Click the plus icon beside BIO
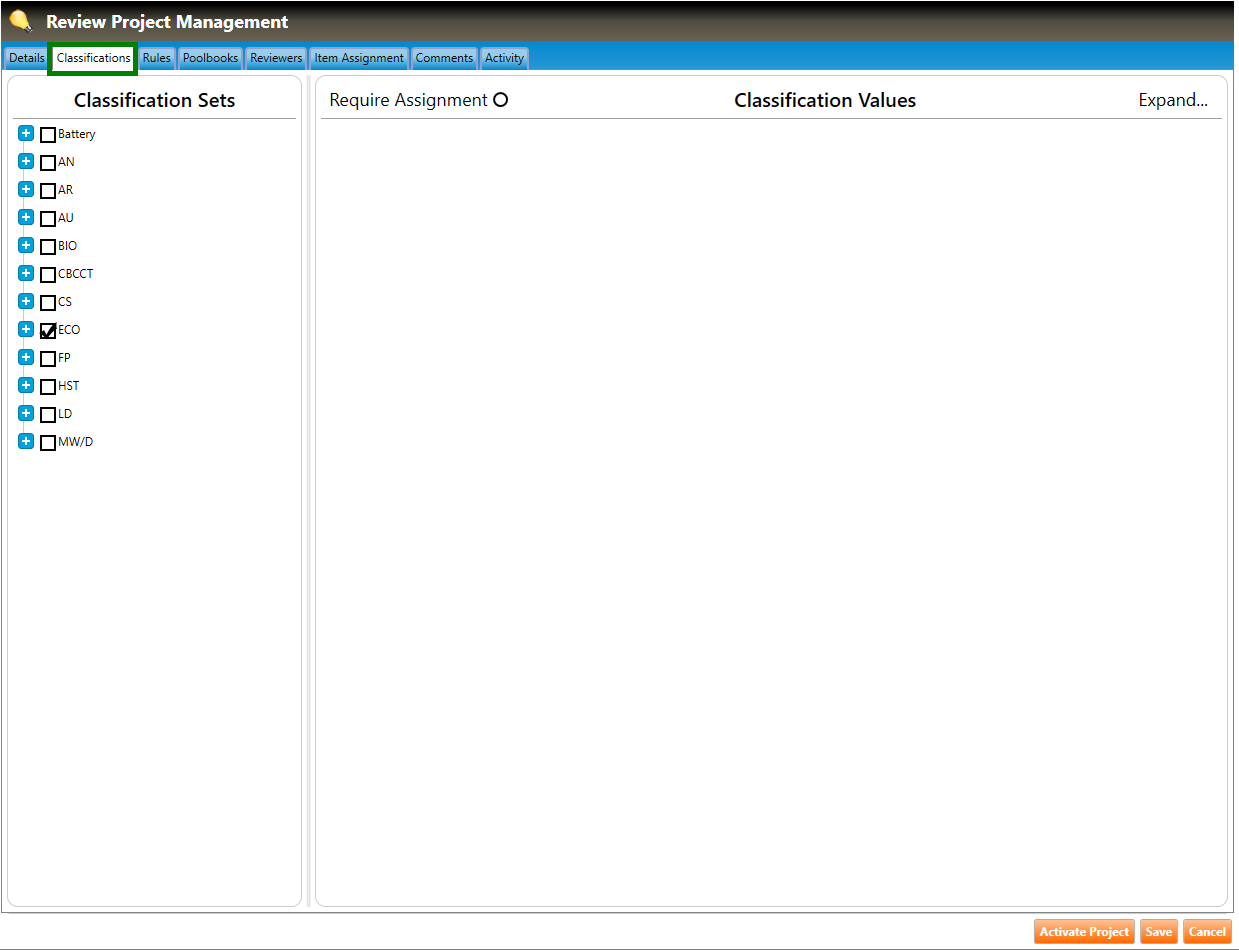 tap(26, 246)
